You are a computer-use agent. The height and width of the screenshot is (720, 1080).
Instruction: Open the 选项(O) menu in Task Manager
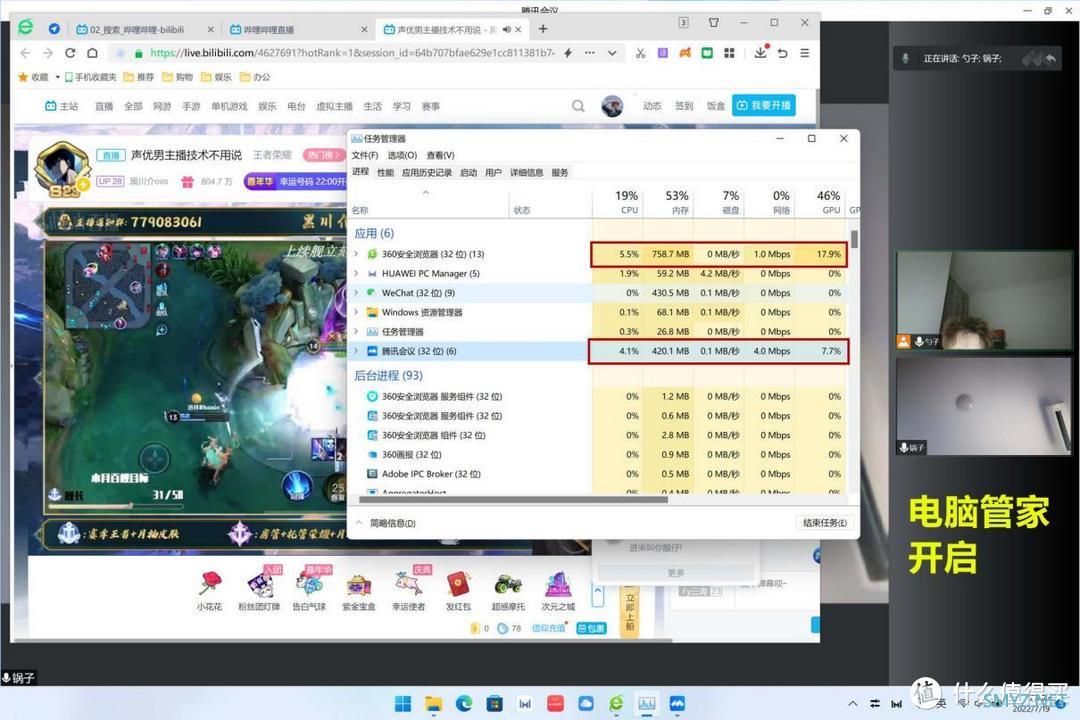402,155
